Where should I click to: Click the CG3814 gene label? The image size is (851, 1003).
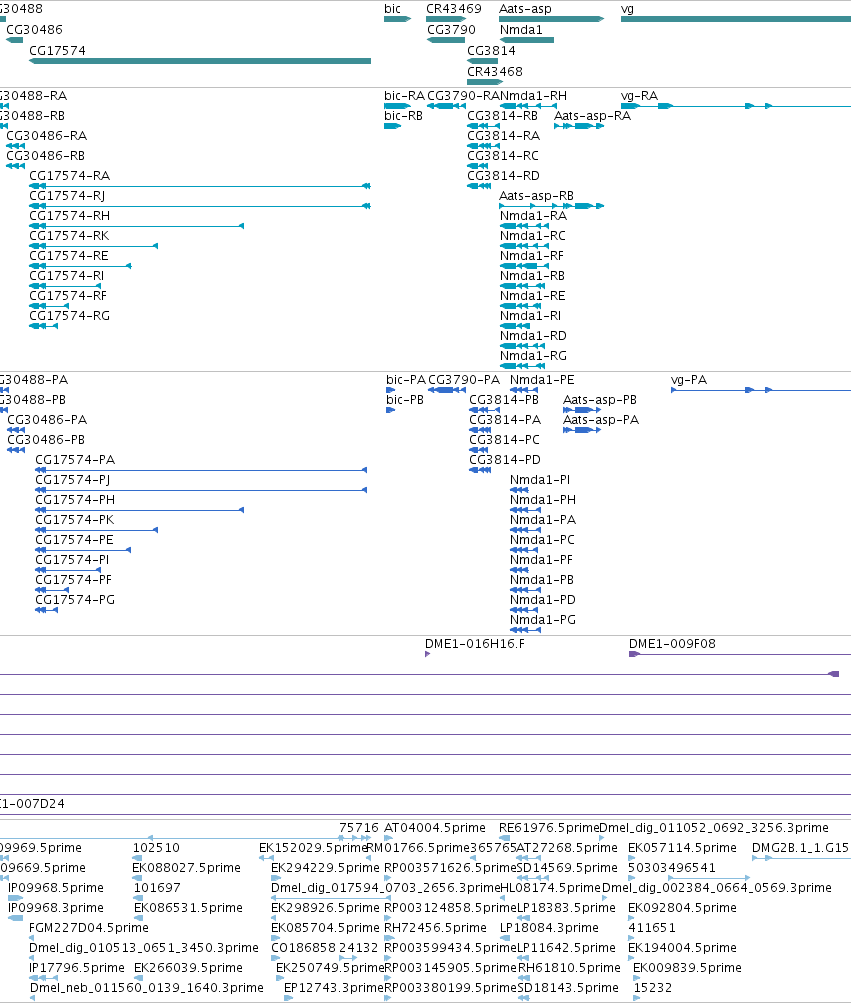[x=491, y=51]
